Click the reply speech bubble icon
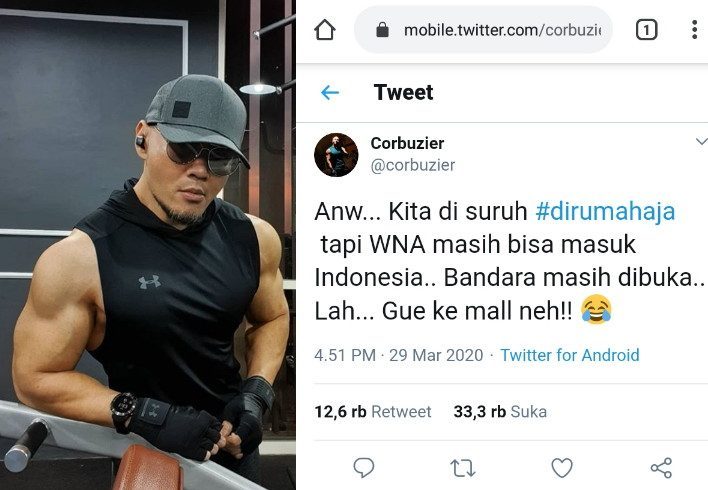 [363, 467]
